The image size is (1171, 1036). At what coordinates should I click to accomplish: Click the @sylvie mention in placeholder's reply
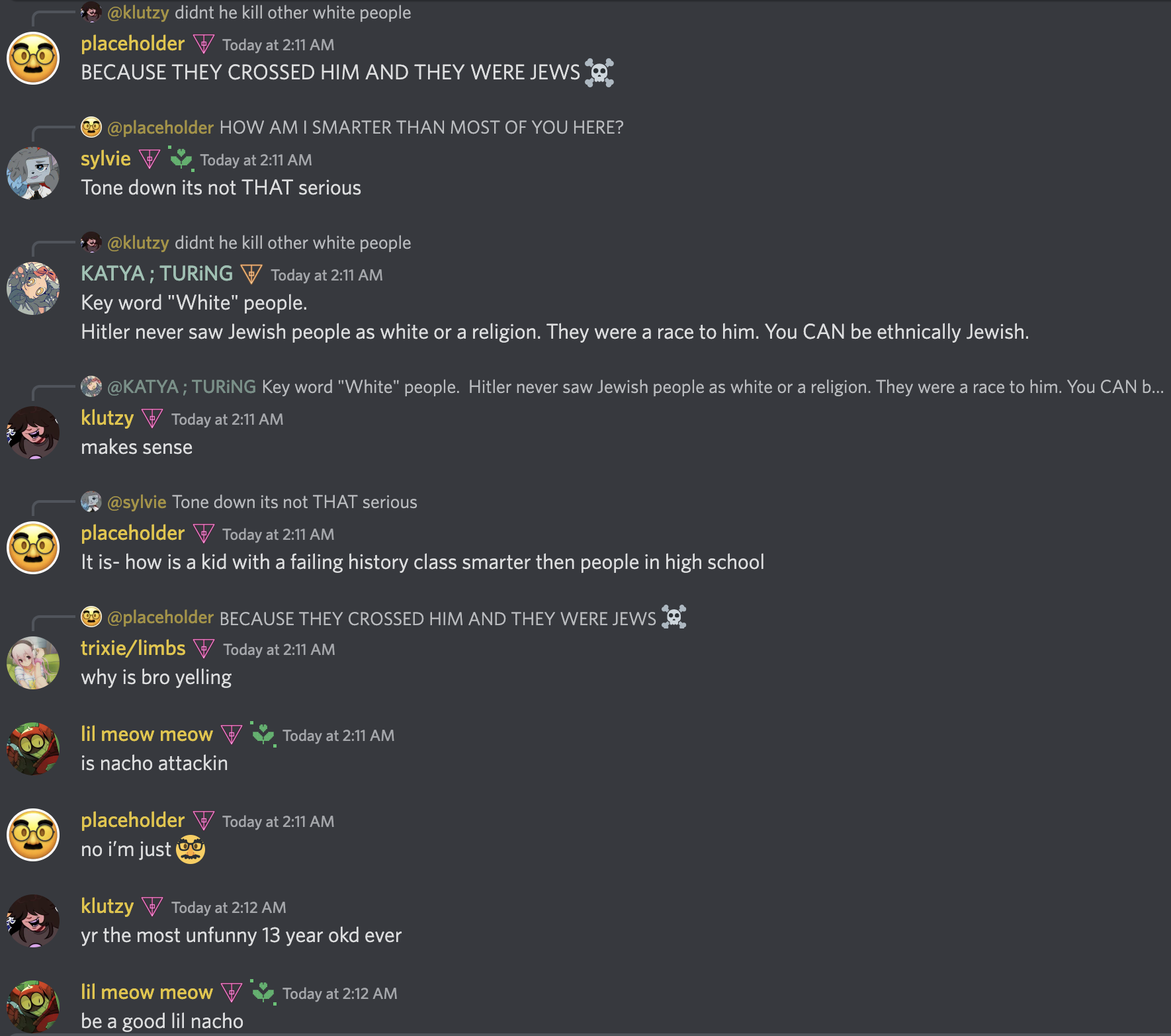click(x=136, y=502)
